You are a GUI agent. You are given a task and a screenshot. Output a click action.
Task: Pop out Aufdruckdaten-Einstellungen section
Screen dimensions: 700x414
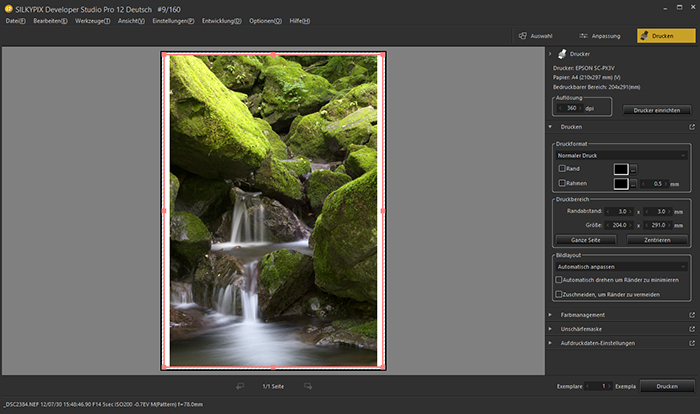pos(692,343)
